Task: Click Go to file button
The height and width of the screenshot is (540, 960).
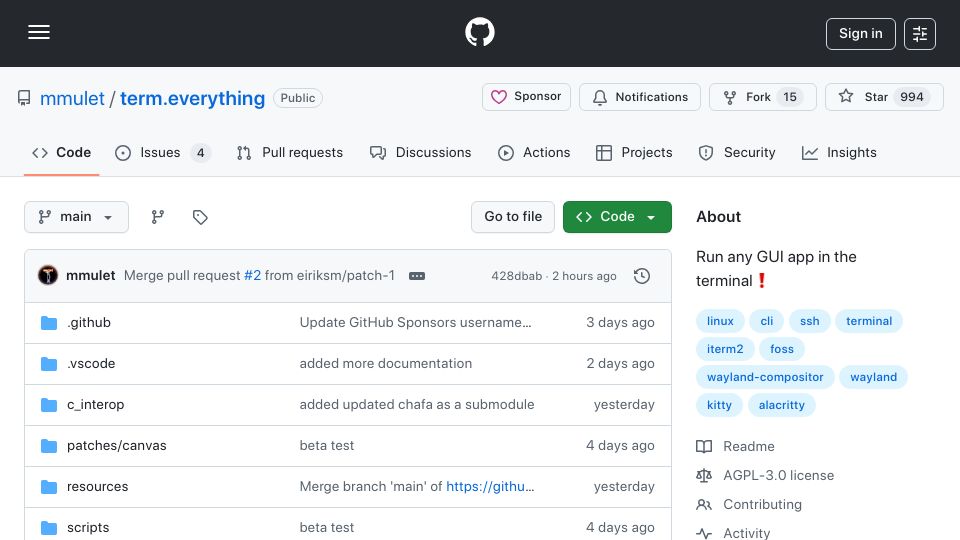Action: (x=513, y=217)
